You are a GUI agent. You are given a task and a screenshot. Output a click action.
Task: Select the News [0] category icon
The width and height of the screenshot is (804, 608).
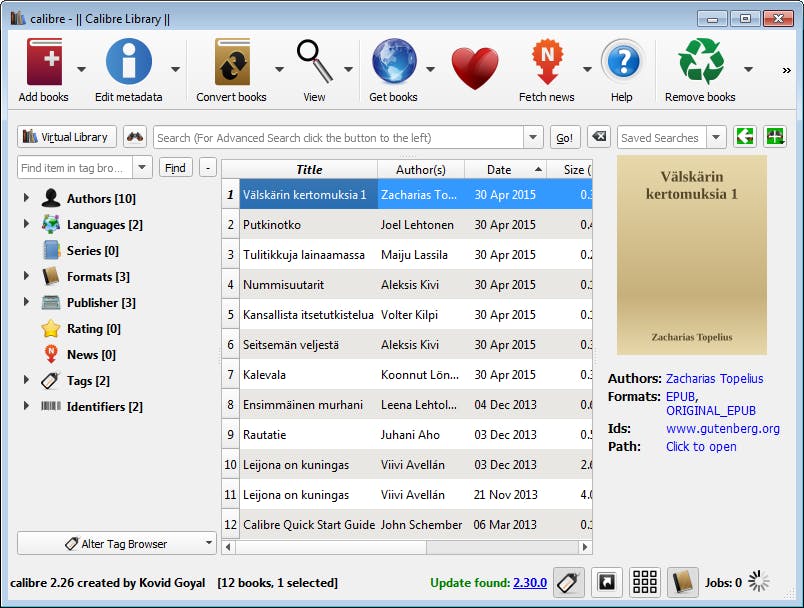(x=51, y=354)
